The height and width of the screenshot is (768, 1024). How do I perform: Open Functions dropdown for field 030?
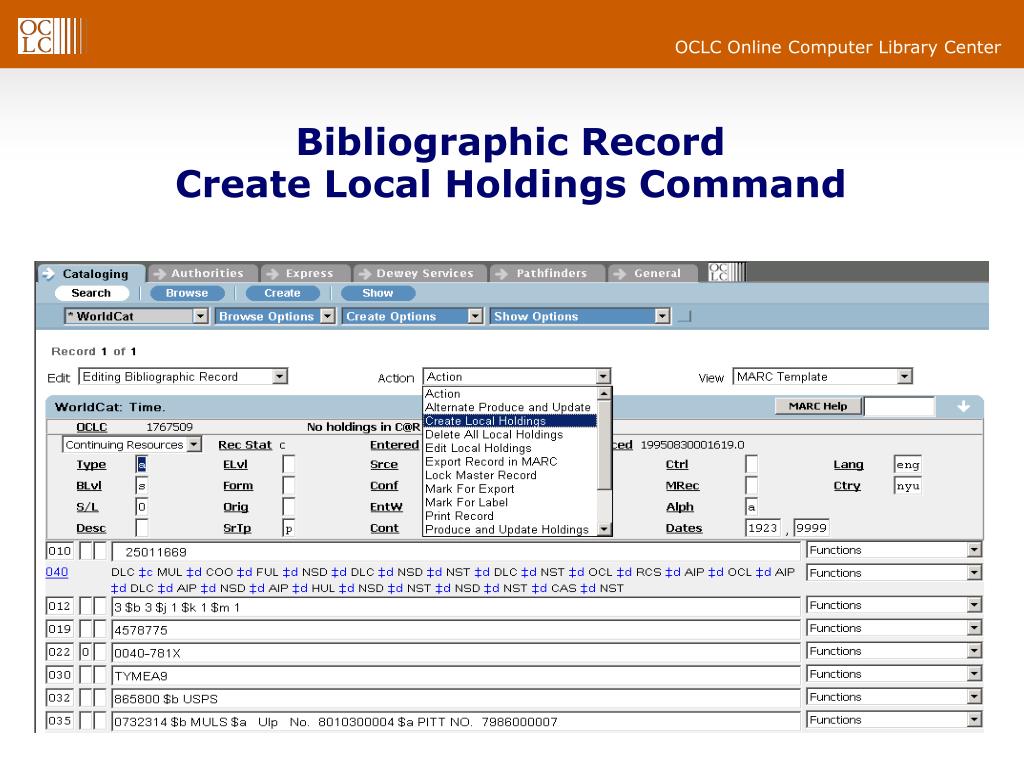pyautogui.click(x=893, y=674)
